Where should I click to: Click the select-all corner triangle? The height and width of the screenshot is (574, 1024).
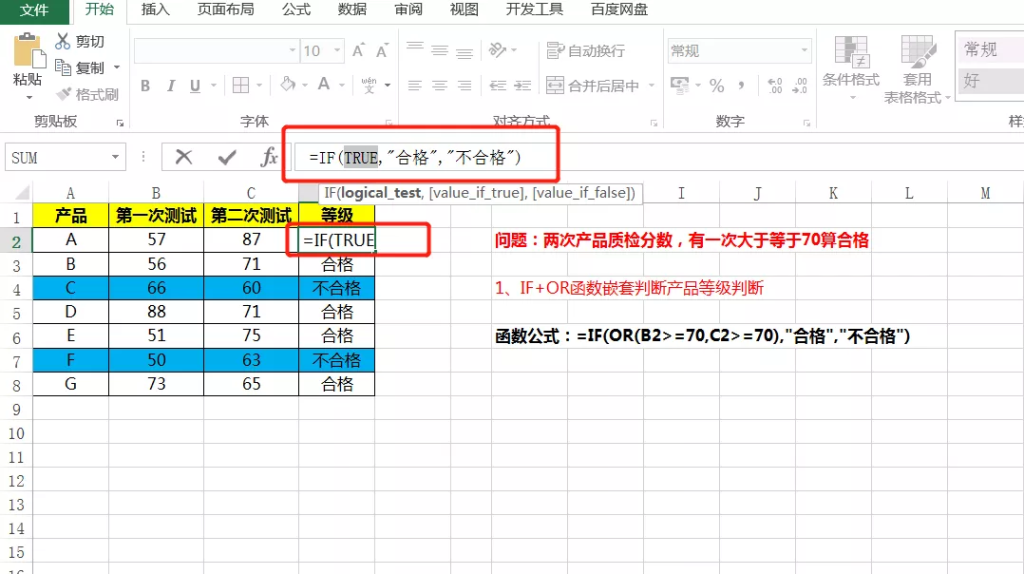tap(22, 193)
